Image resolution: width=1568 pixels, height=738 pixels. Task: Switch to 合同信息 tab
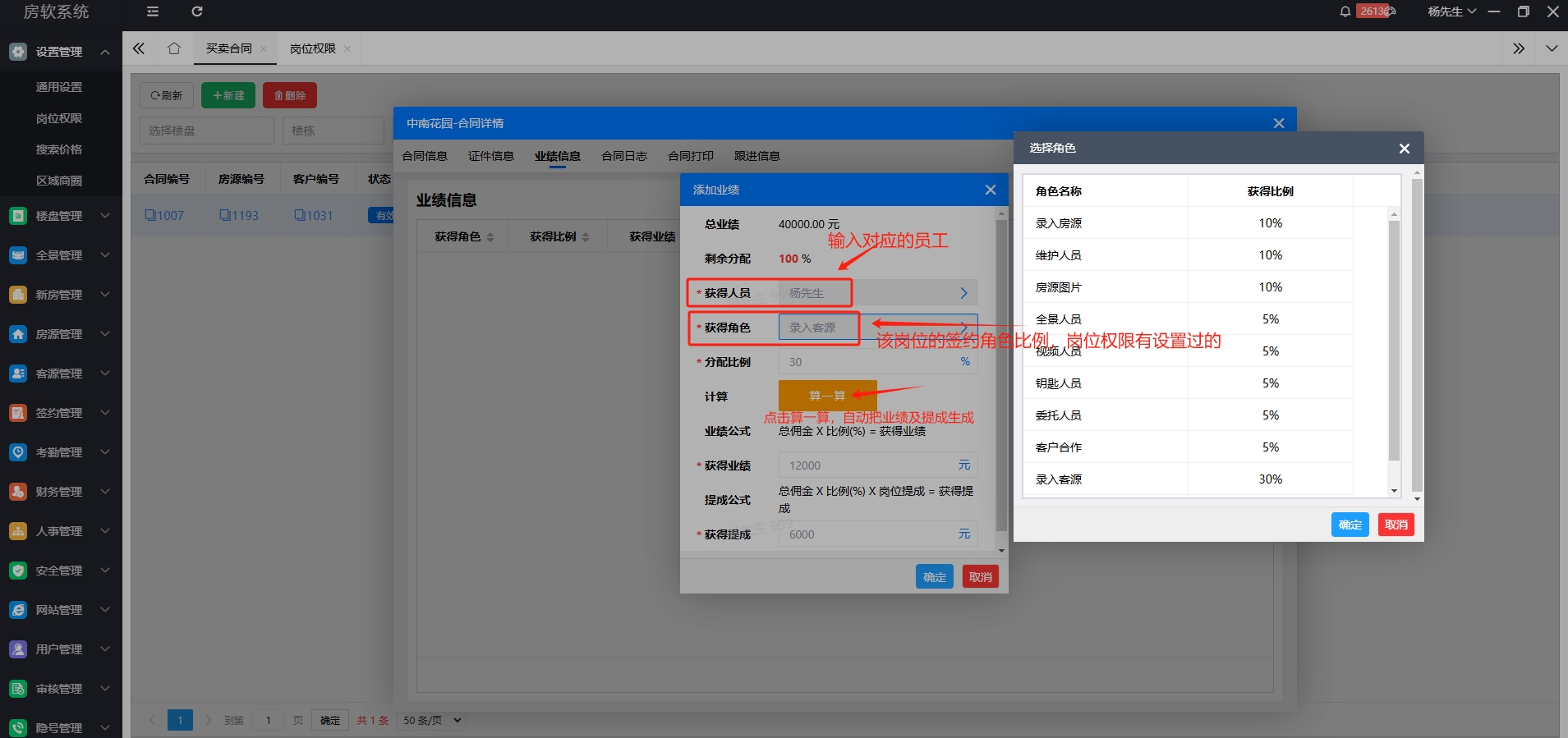pos(425,156)
